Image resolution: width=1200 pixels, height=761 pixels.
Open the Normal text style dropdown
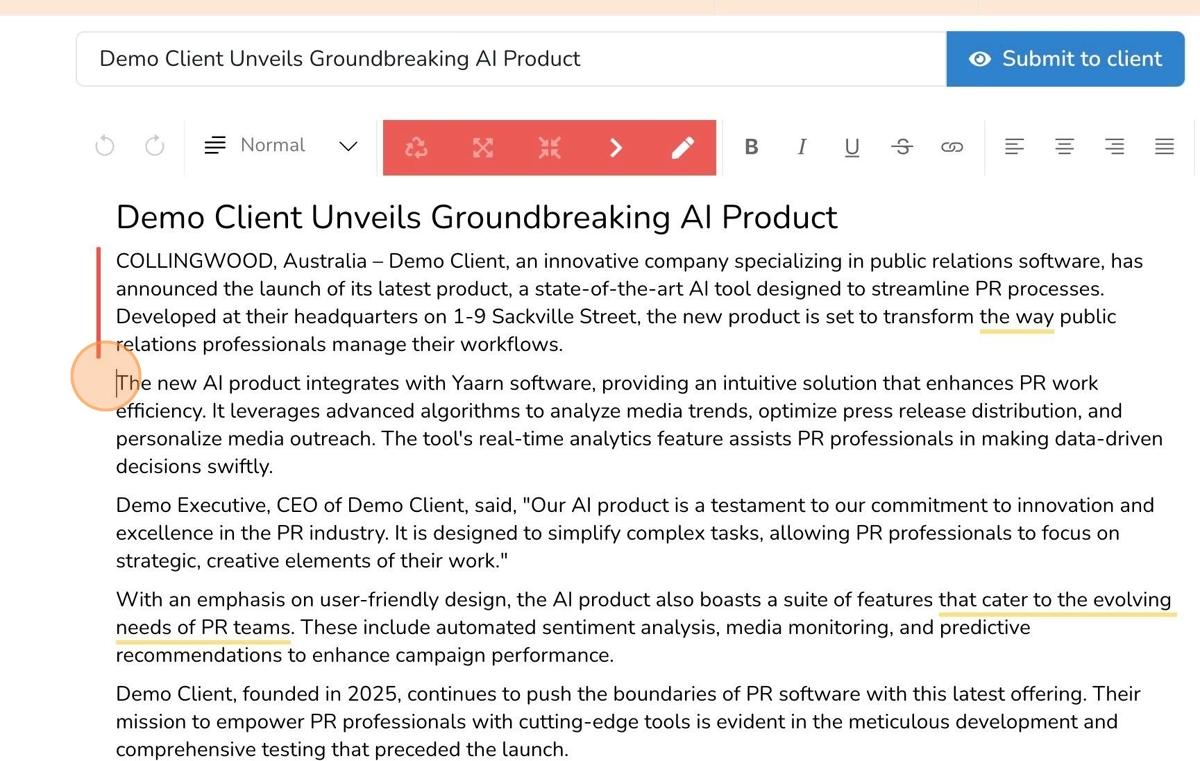281,146
